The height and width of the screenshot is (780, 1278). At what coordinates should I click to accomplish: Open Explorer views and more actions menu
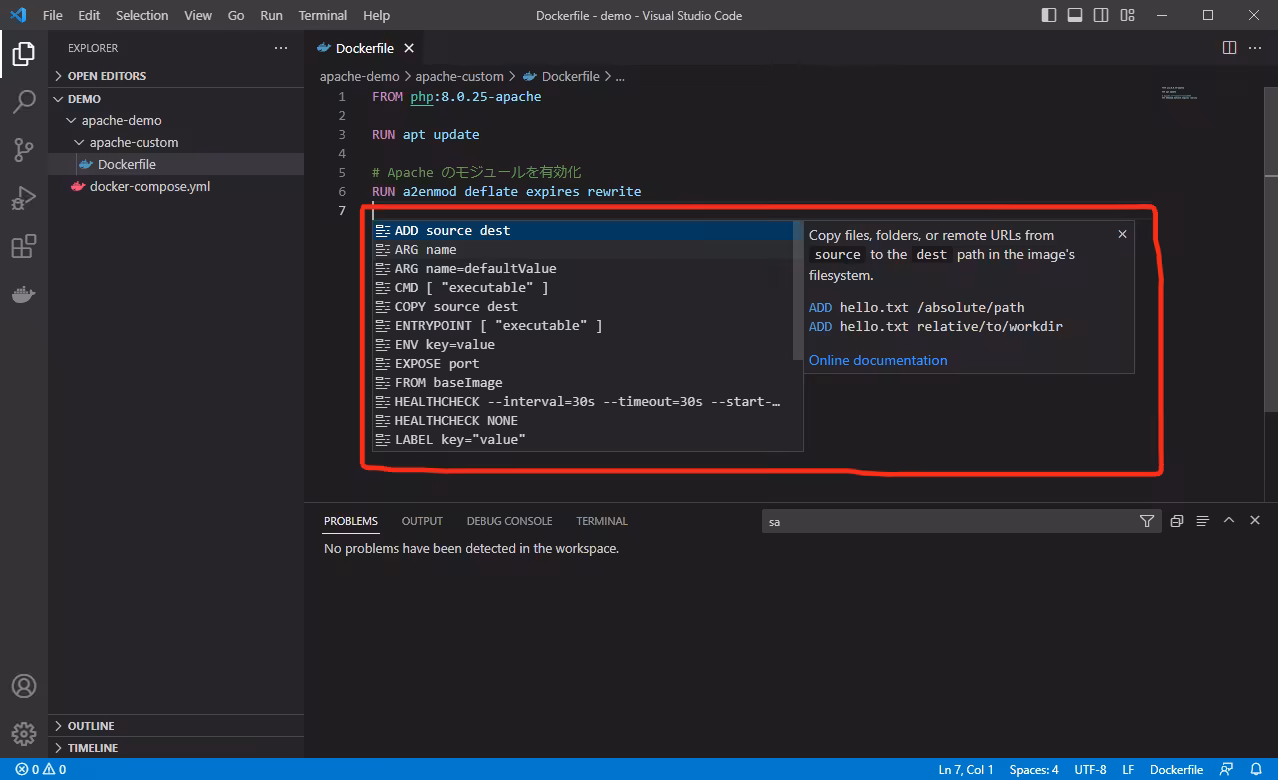281,48
